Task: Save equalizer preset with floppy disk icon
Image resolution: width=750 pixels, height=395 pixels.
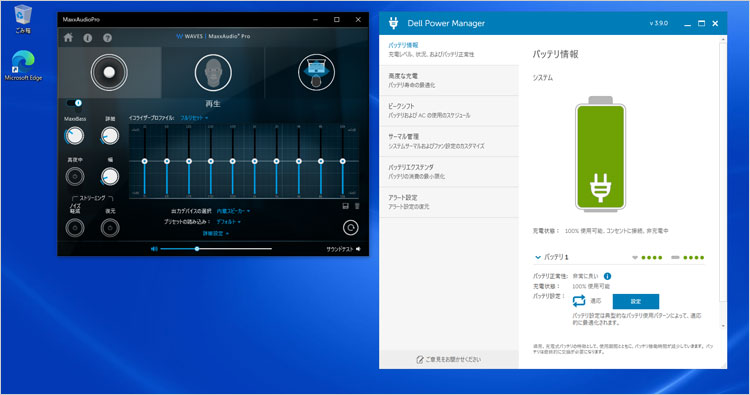Action: point(345,206)
